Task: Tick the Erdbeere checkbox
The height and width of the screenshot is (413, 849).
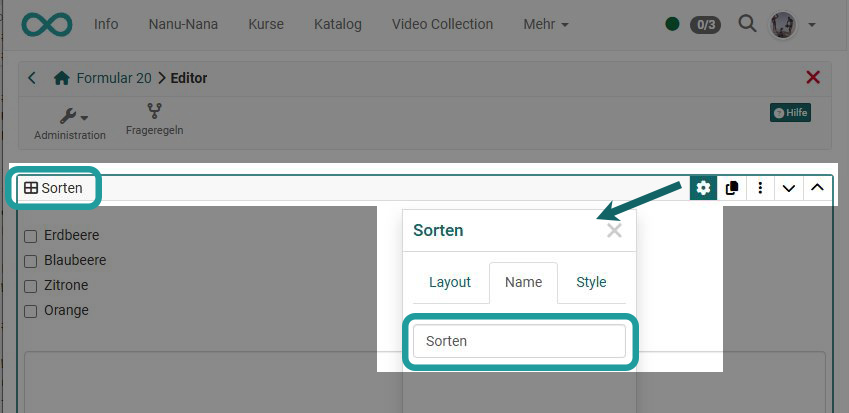Action: (x=31, y=236)
